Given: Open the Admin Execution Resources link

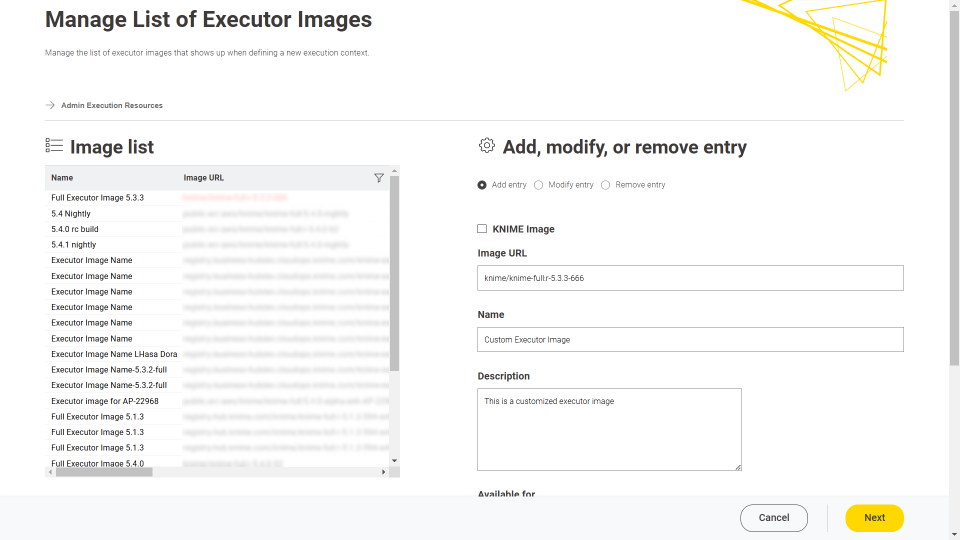Looking at the screenshot, I should click(111, 105).
